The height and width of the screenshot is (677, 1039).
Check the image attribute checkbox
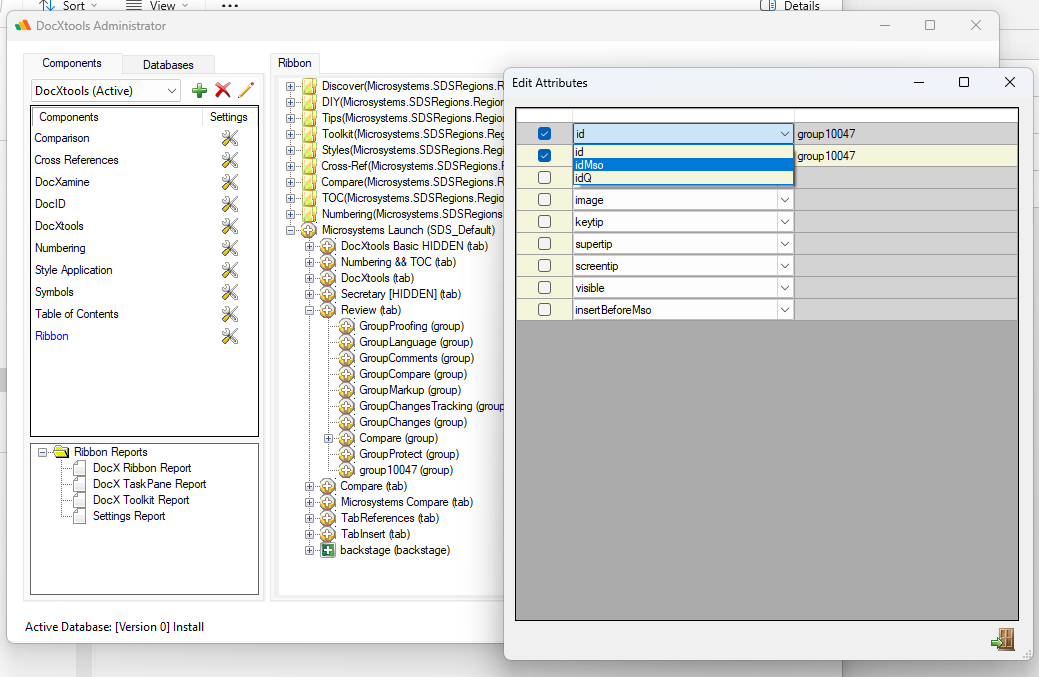(x=545, y=199)
